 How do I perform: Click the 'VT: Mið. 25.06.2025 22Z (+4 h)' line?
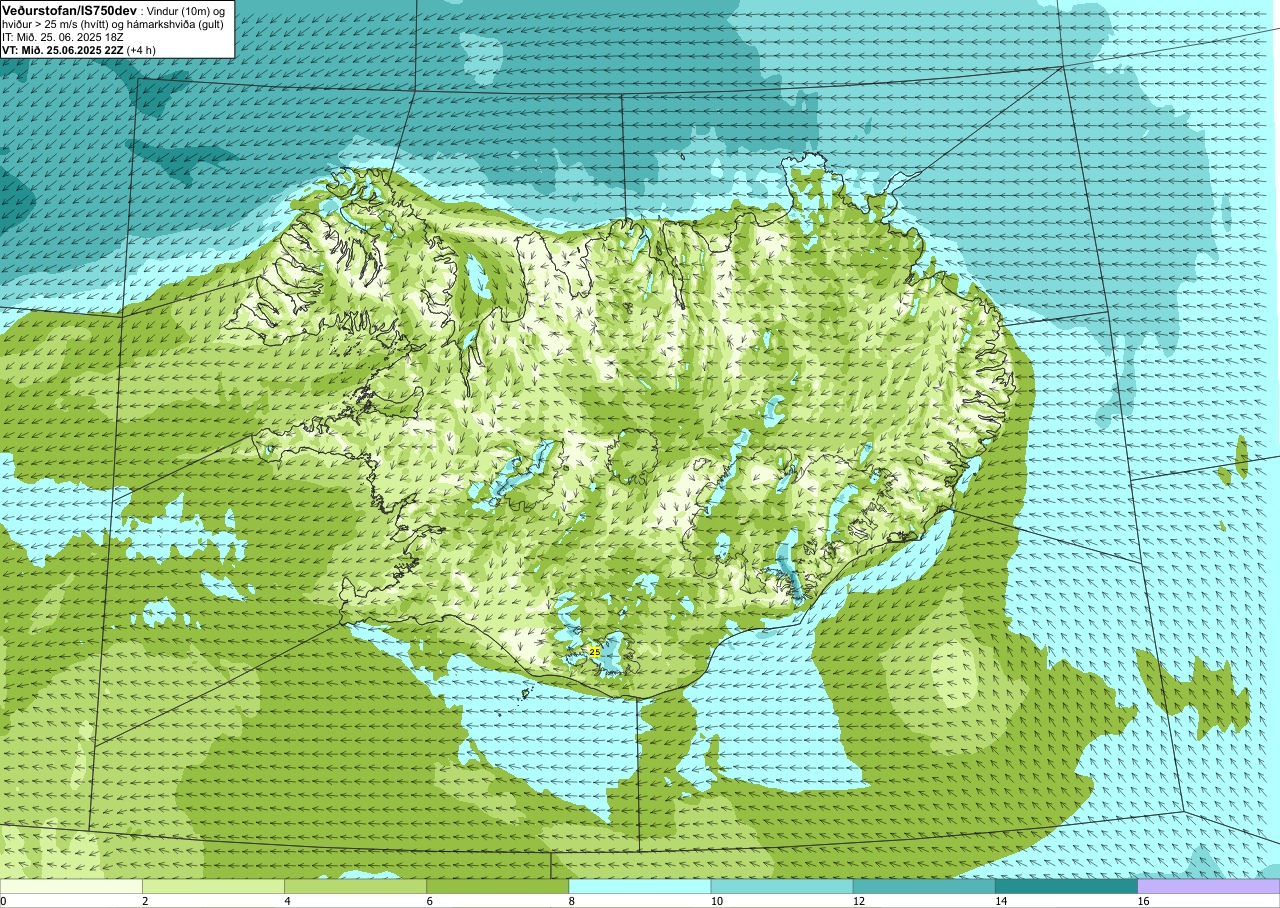79,49
